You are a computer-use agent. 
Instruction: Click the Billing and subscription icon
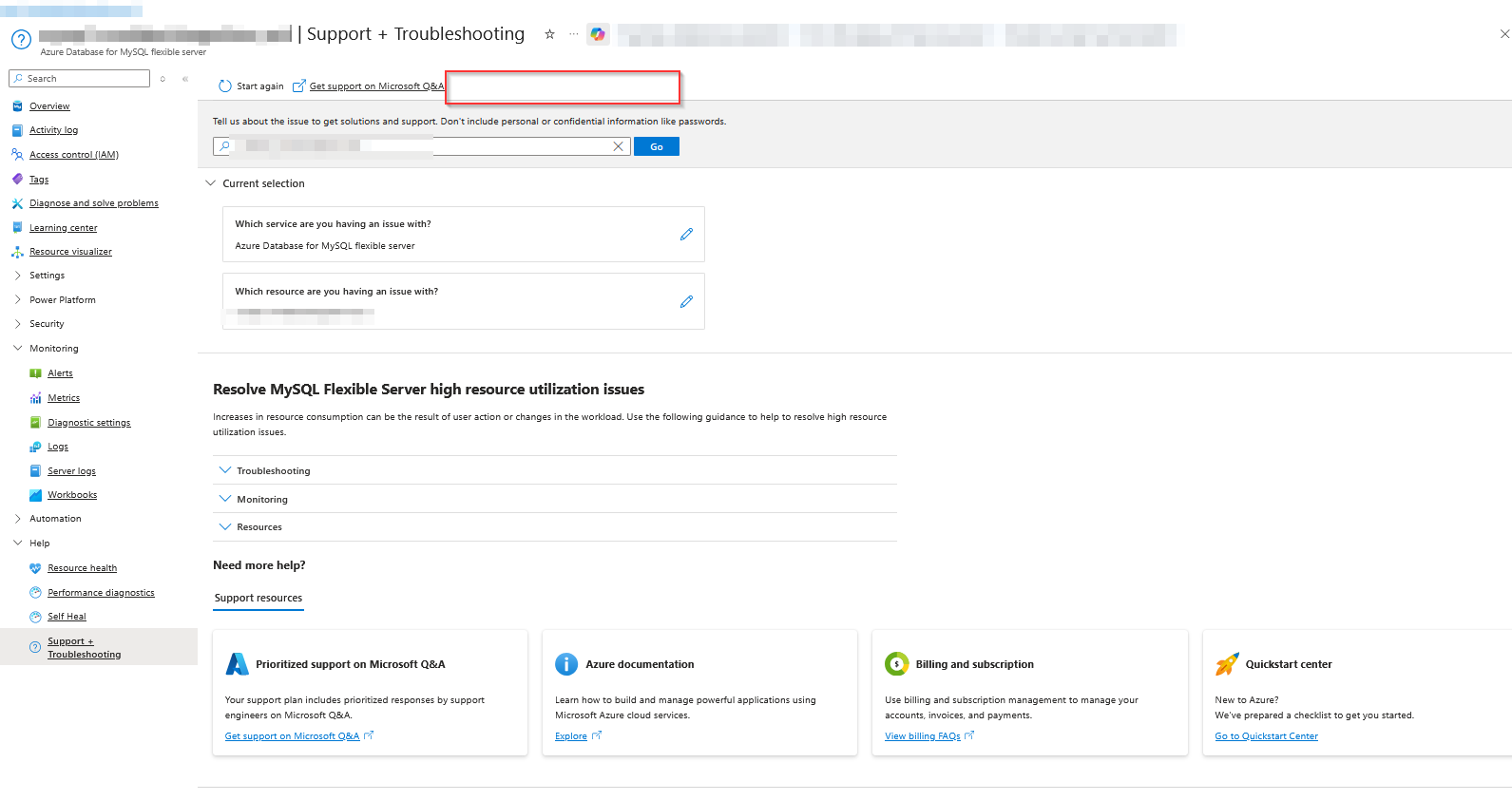[x=896, y=664]
